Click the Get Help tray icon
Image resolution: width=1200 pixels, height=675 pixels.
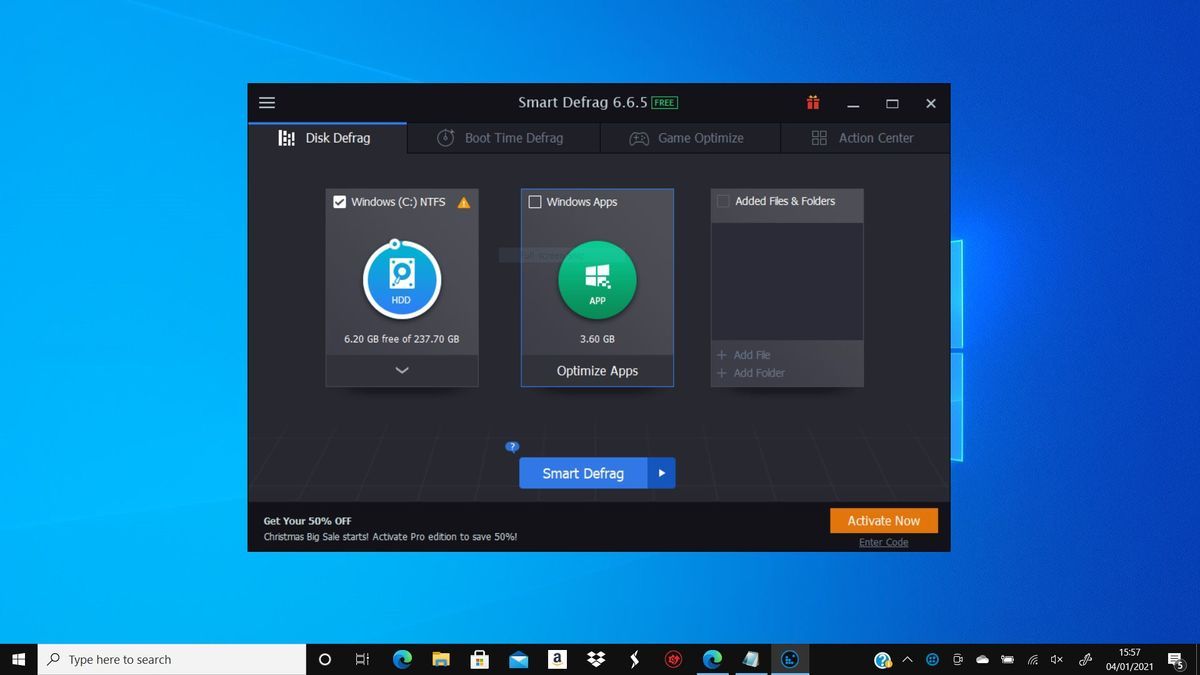click(x=883, y=660)
